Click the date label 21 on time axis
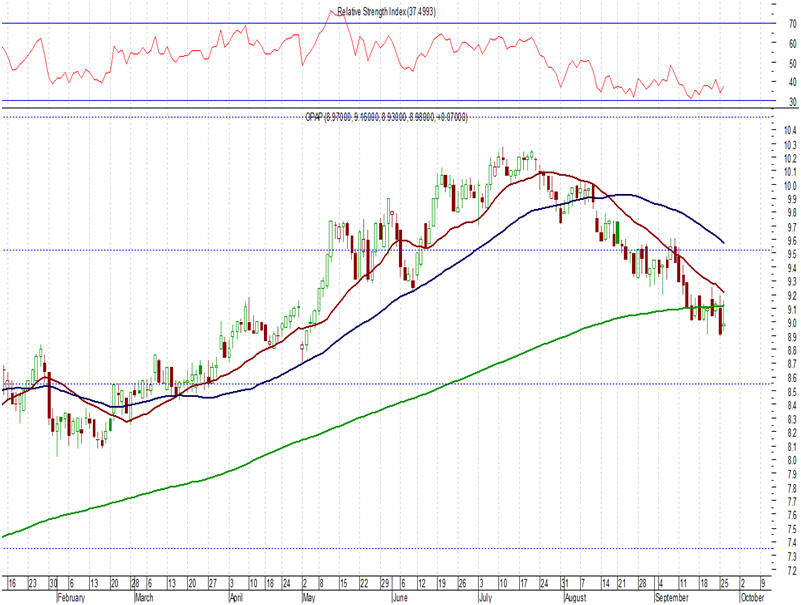Screen dimensions: 801x605 (622, 584)
